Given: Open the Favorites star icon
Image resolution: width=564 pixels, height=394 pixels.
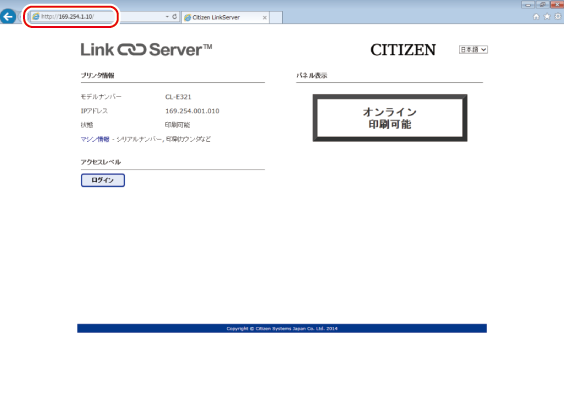Looking at the screenshot, I should point(547,17).
